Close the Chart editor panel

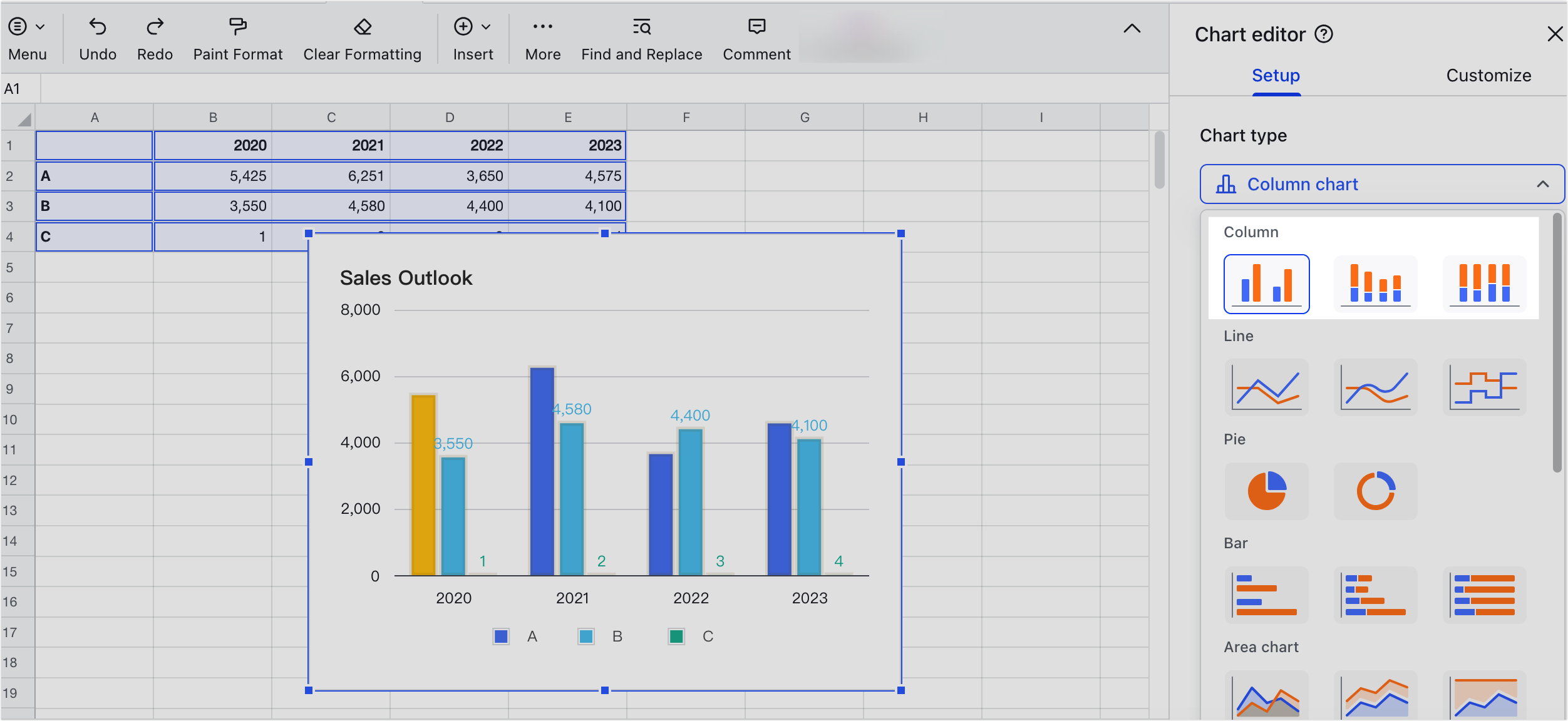[1555, 34]
